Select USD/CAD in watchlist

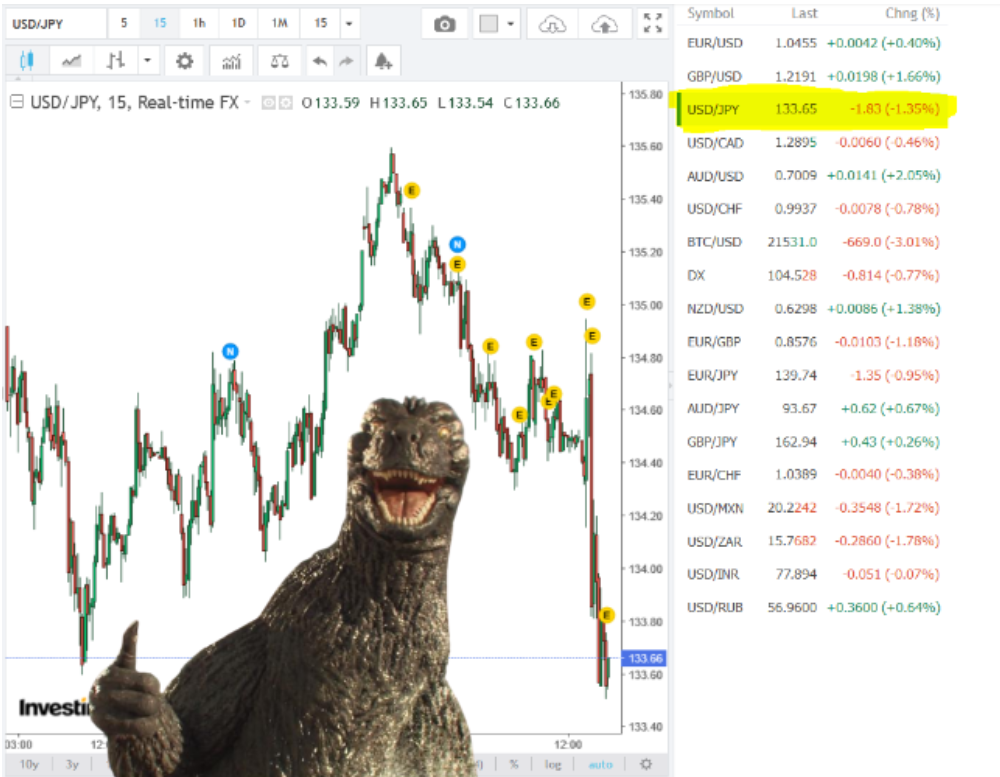pos(813,142)
